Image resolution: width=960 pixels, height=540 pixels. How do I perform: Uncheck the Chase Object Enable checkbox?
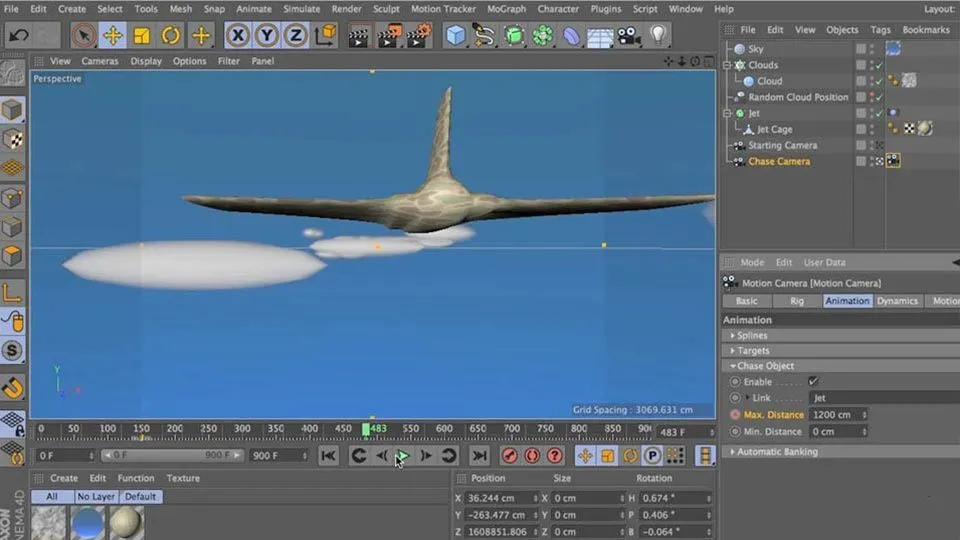pos(813,382)
